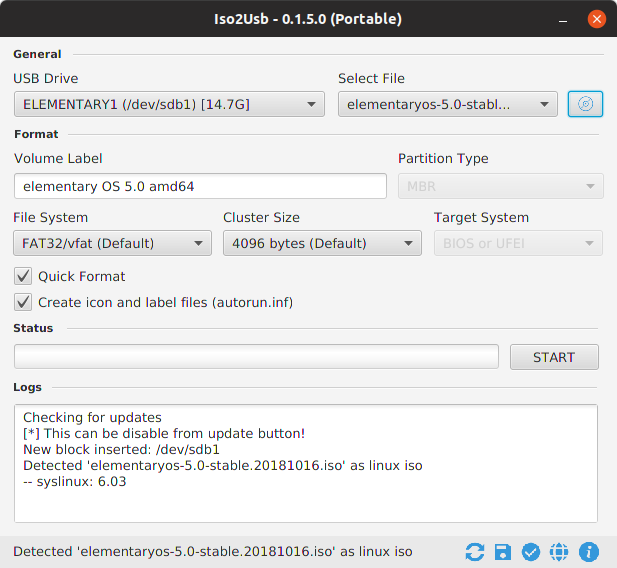This screenshot has width=617, height=568.
Task: Close the Iso2Usb window
Action: click(597, 19)
